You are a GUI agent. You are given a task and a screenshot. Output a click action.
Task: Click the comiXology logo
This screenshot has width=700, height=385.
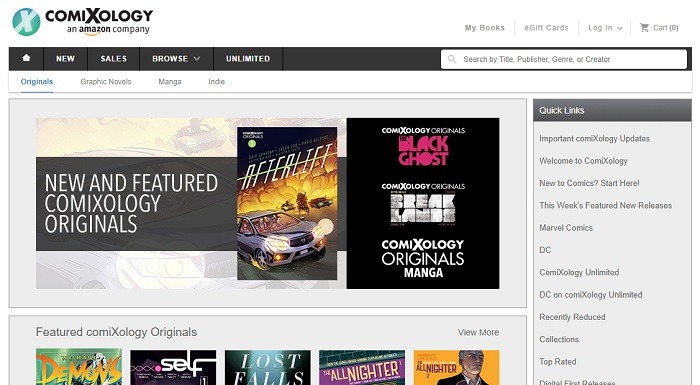[83, 21]
